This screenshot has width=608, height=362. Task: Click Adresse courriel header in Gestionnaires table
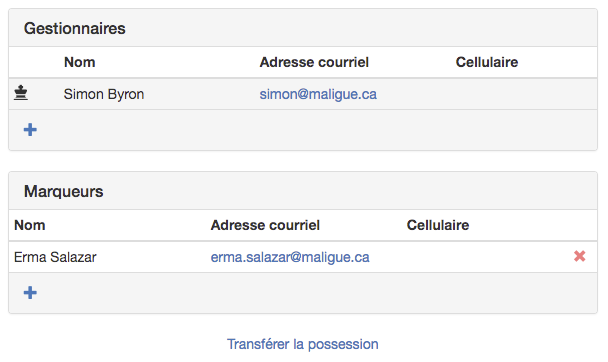click(x=314, y=62)
